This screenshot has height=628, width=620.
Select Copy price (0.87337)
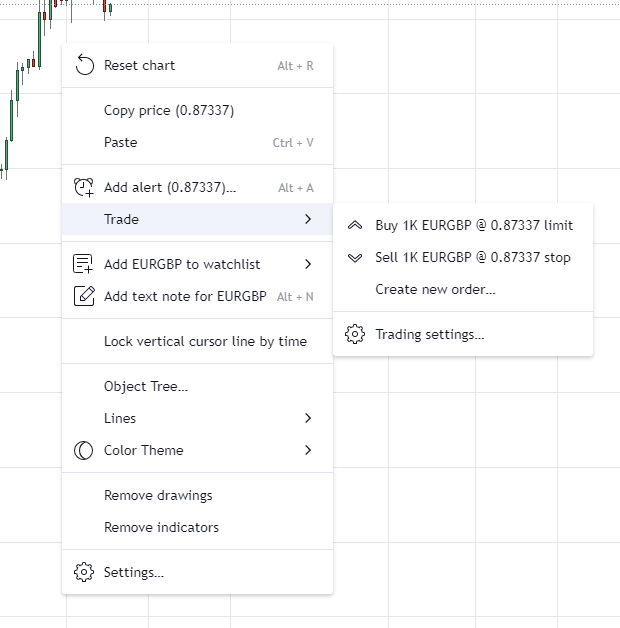pos(169,110)
